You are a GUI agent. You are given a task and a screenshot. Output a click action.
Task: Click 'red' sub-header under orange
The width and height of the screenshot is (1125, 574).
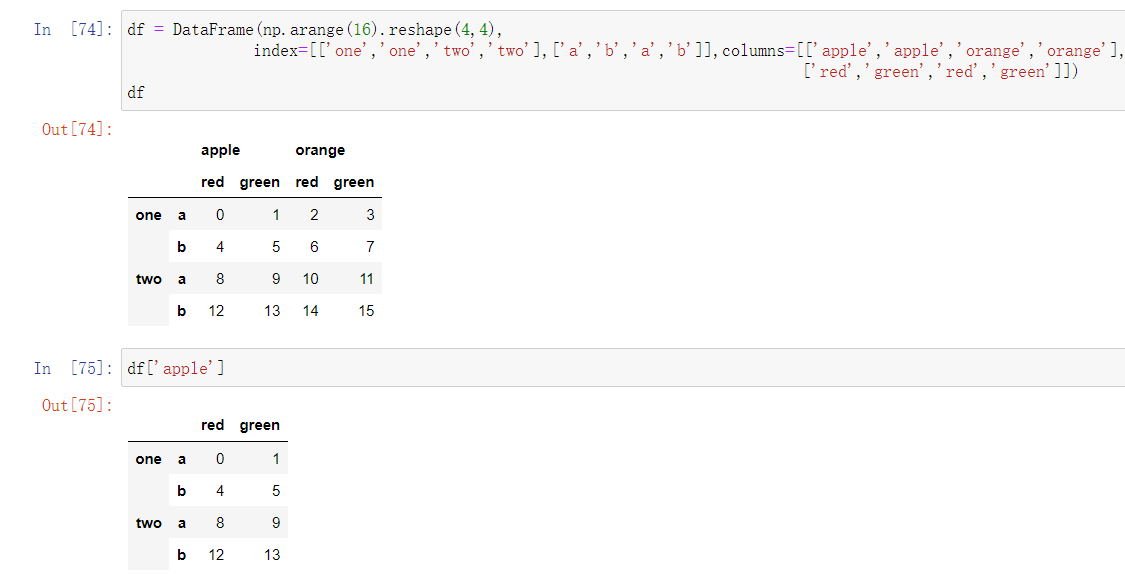306,182
